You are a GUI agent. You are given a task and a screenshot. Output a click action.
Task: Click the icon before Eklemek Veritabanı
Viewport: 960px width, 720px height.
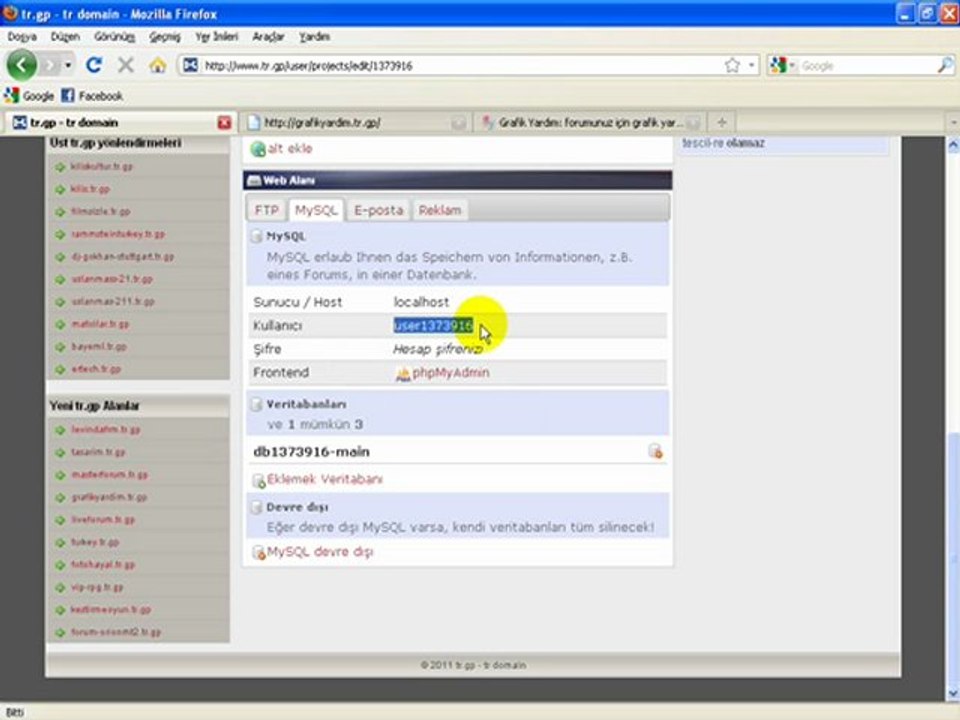coord(258,480)
